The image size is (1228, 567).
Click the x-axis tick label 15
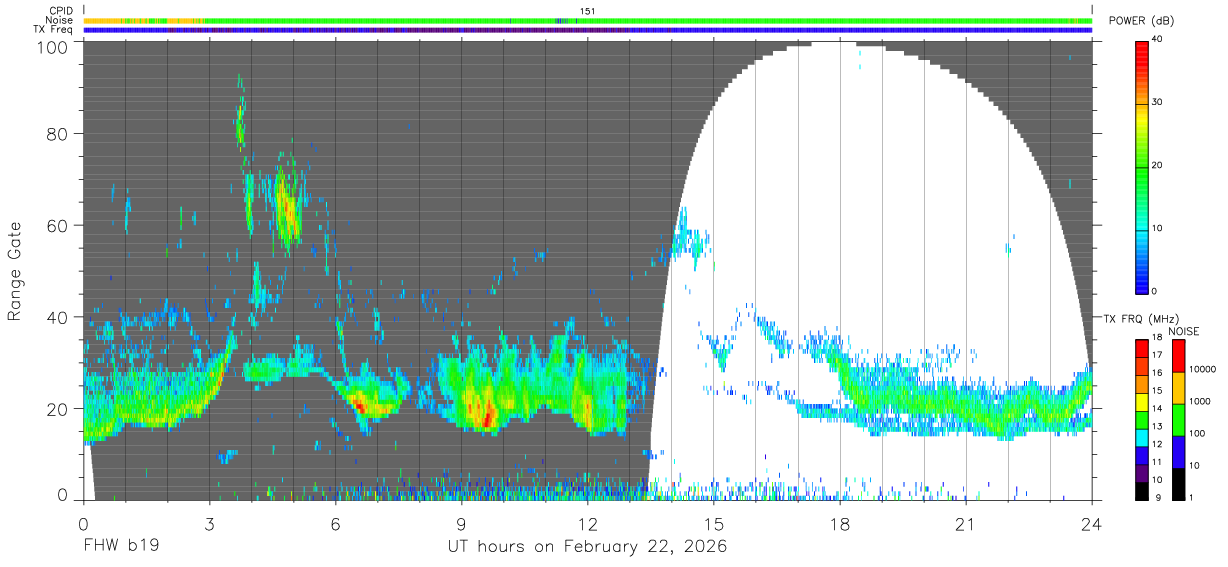click(714, 524)
